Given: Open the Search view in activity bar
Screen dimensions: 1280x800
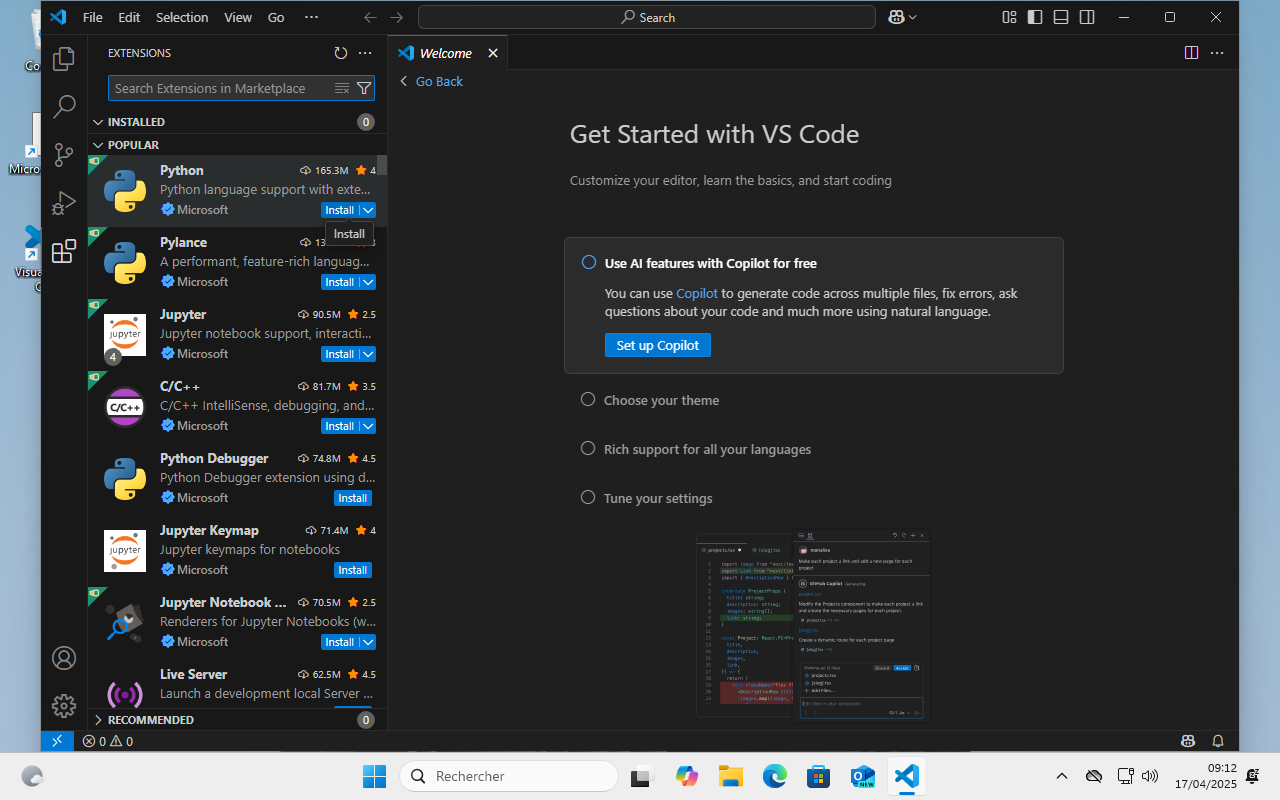Looking at the screenshot, I should [x=64, y=107].
